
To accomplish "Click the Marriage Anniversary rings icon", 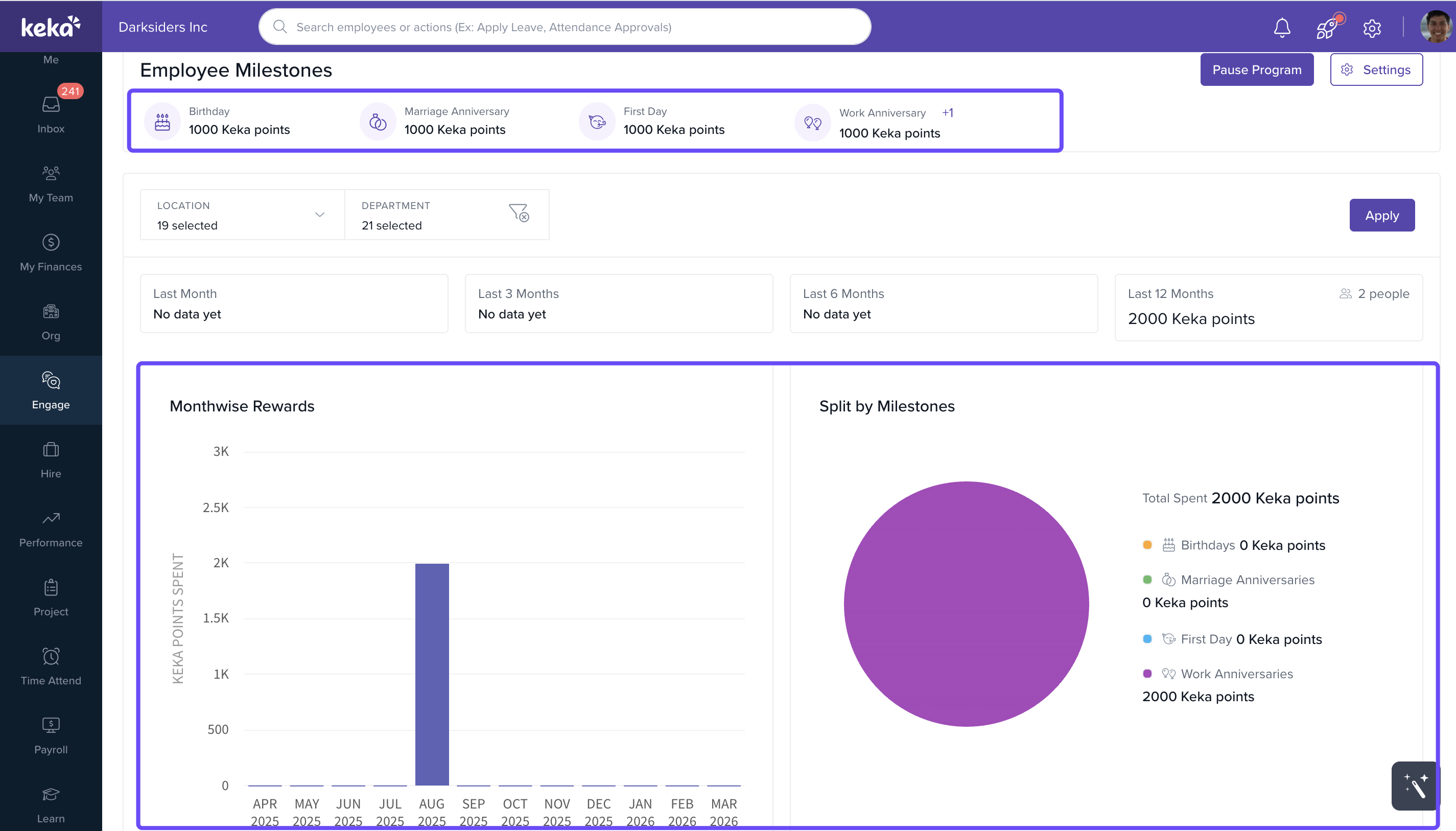I will [378, 121].
